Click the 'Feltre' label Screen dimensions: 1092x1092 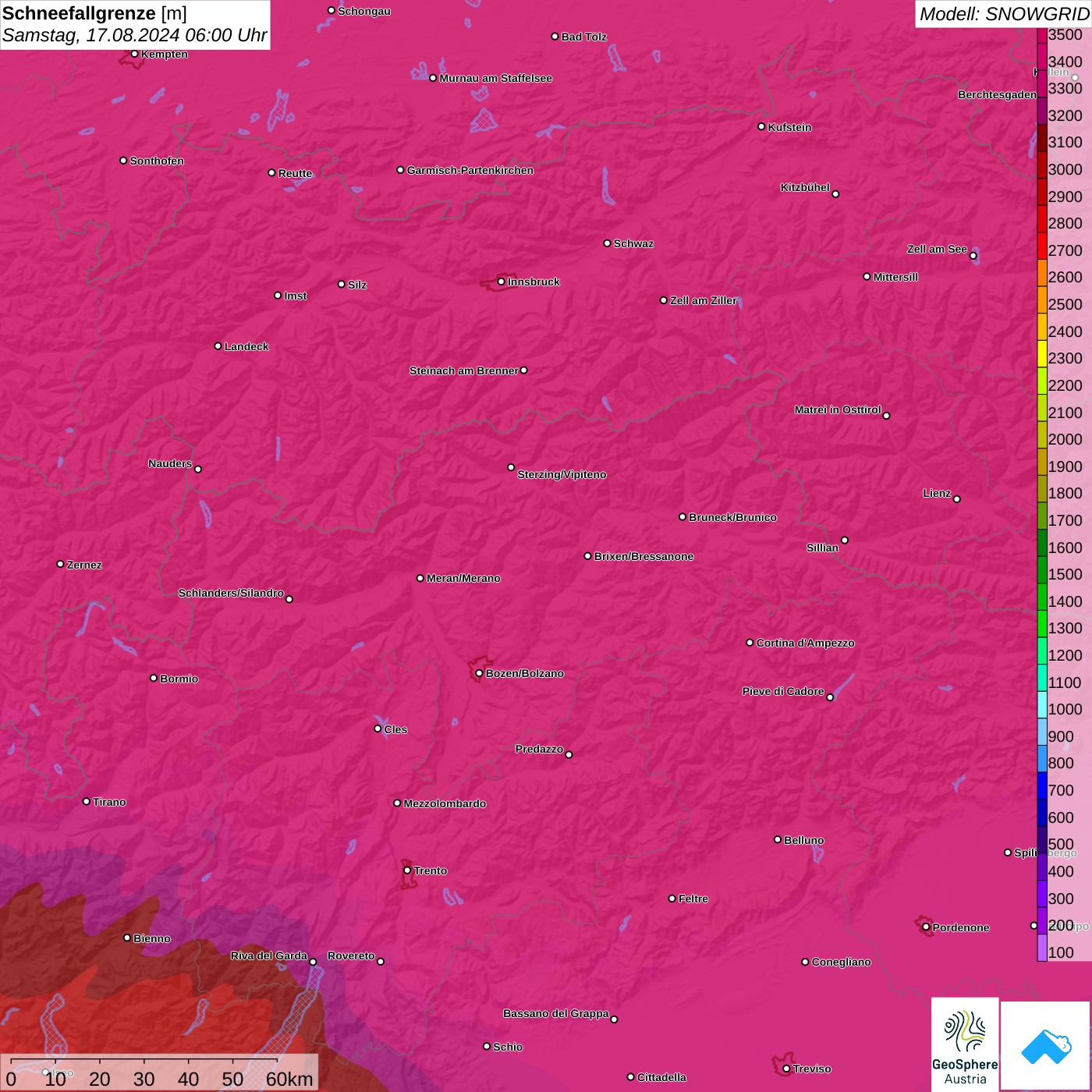point(693,899)
